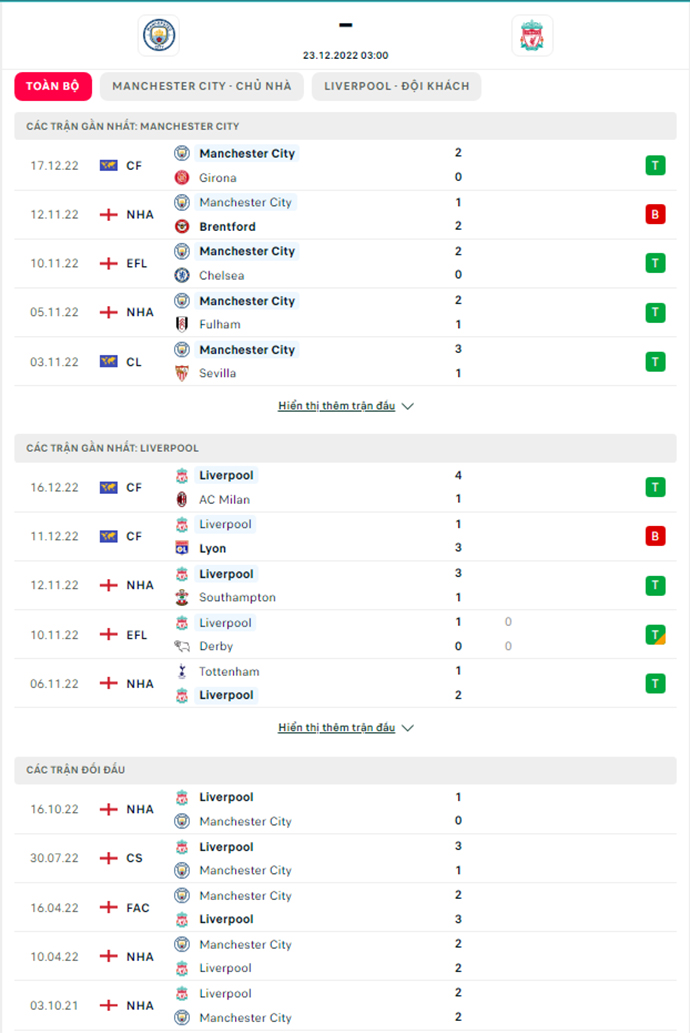Image resolution: width=690 pixels, height=1033 pixels.
Task: Click the Lyon team logo
Action: 182,548
